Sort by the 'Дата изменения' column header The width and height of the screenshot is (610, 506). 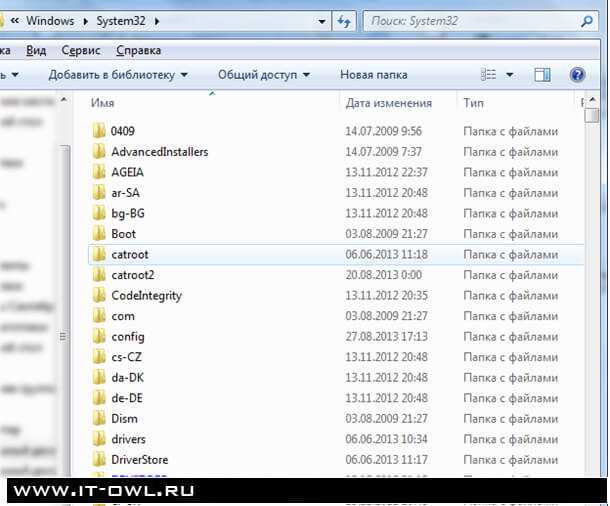(388, 103)
